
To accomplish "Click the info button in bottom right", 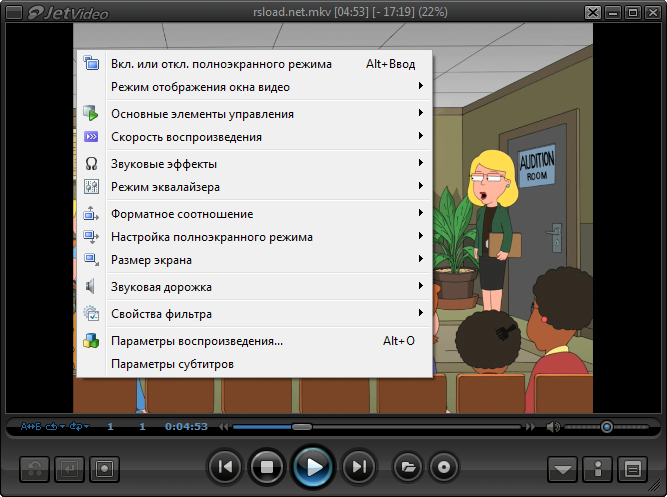I will pyautogui.click(x=598, y=469).
